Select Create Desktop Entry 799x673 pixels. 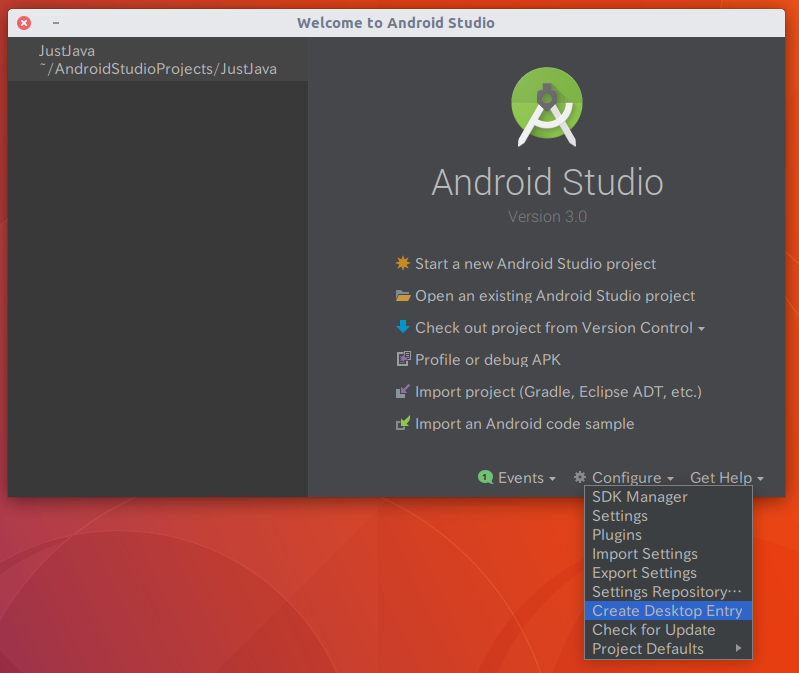click(668, 610)
